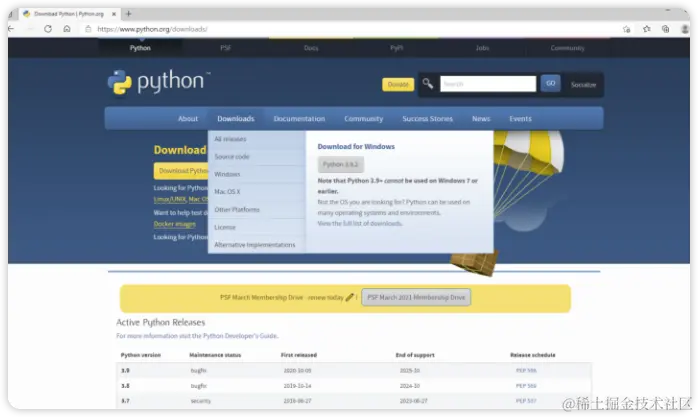Click the Python Developer's Guide link
The image size is (698, 417).
[x=240, y=336]
